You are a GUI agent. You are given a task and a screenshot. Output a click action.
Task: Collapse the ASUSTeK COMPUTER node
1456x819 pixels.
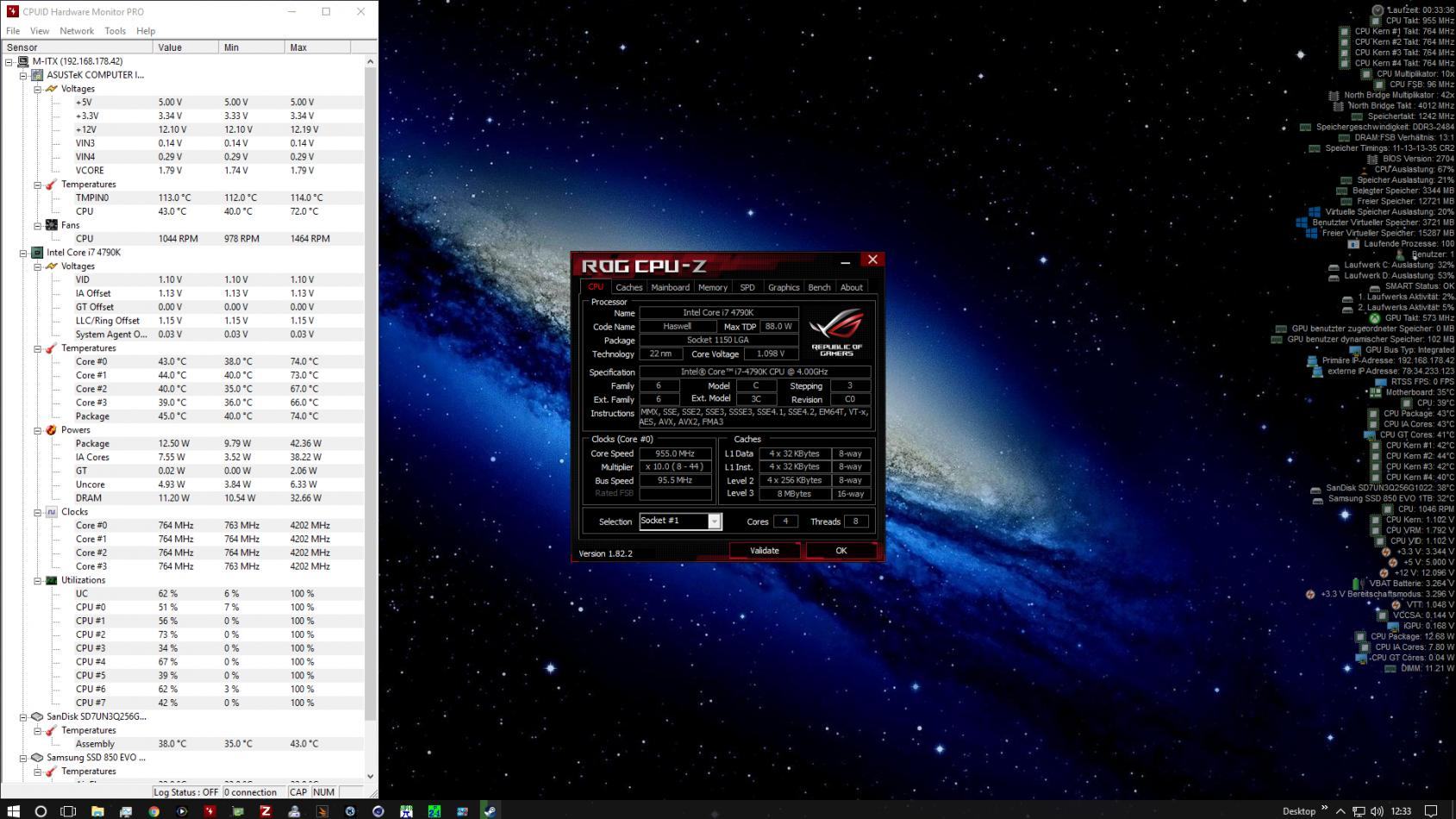(x=23, y=75)
